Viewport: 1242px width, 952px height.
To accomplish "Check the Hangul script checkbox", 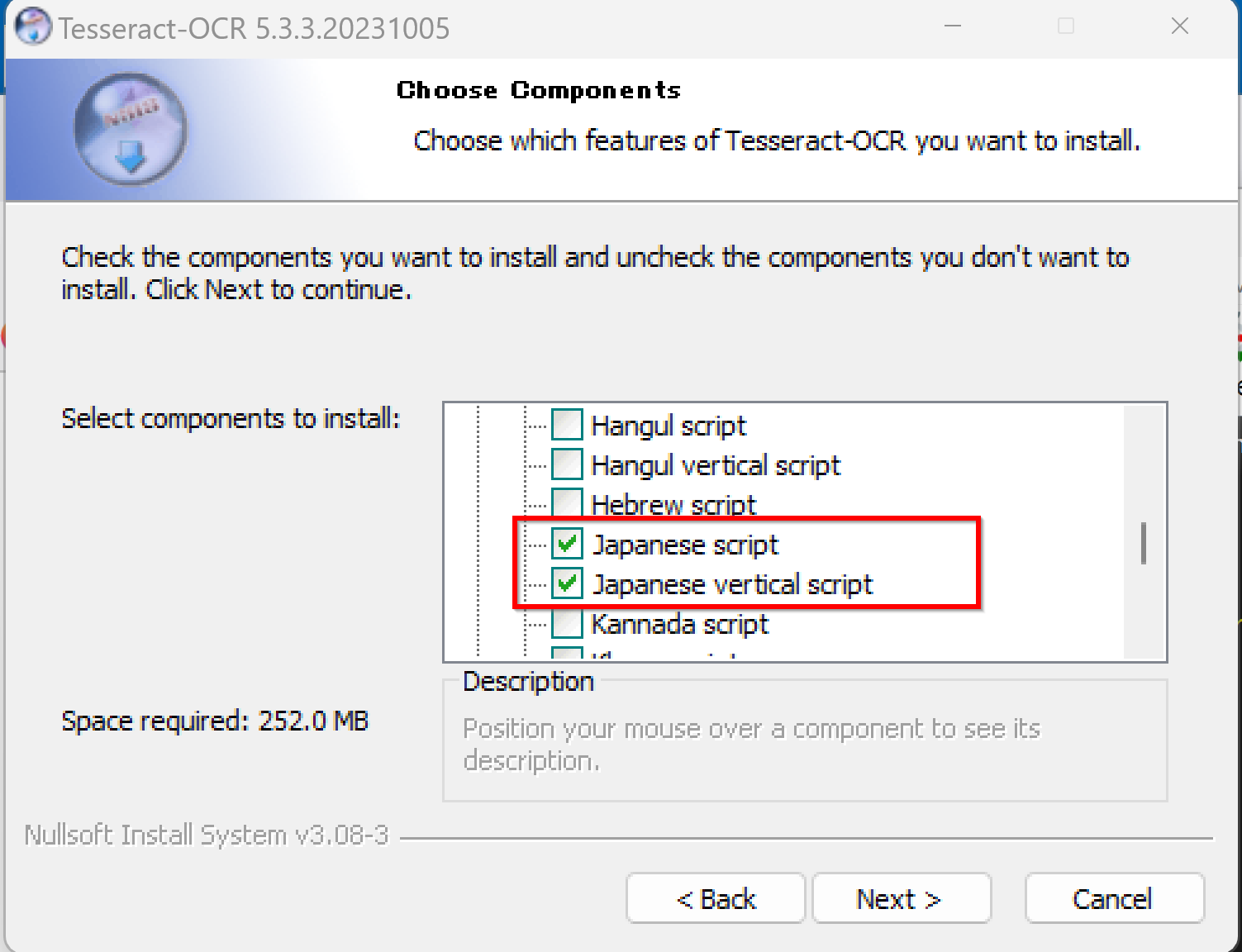I will (567, 425).
